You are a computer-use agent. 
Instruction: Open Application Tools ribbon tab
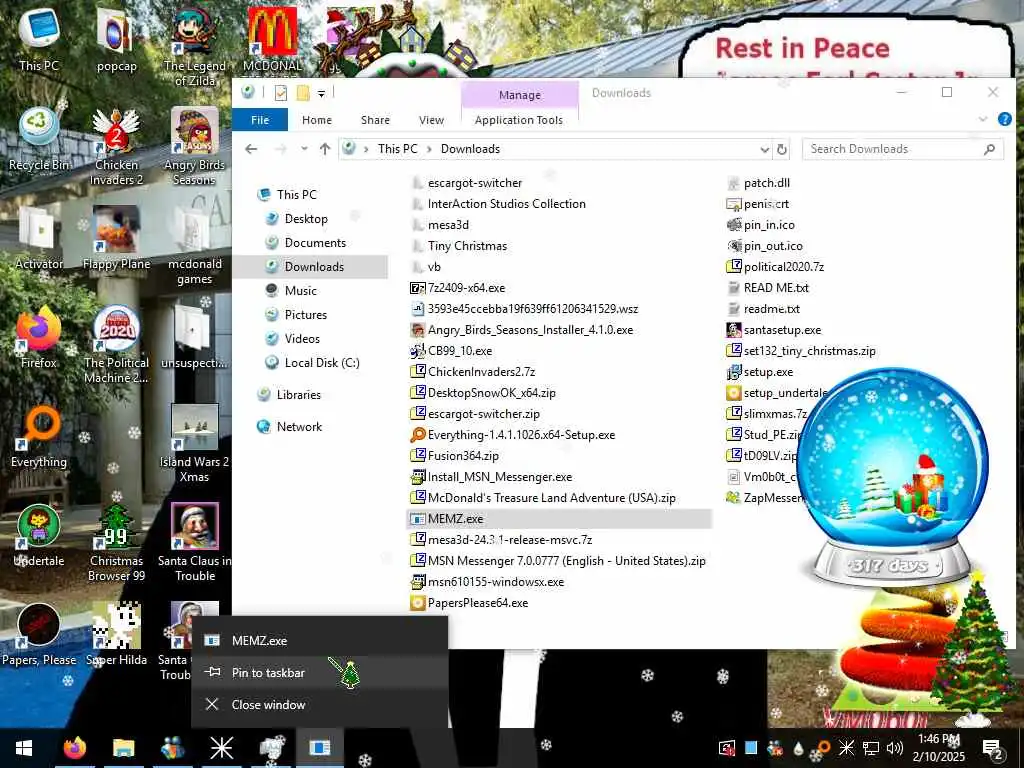coord(519,120)
